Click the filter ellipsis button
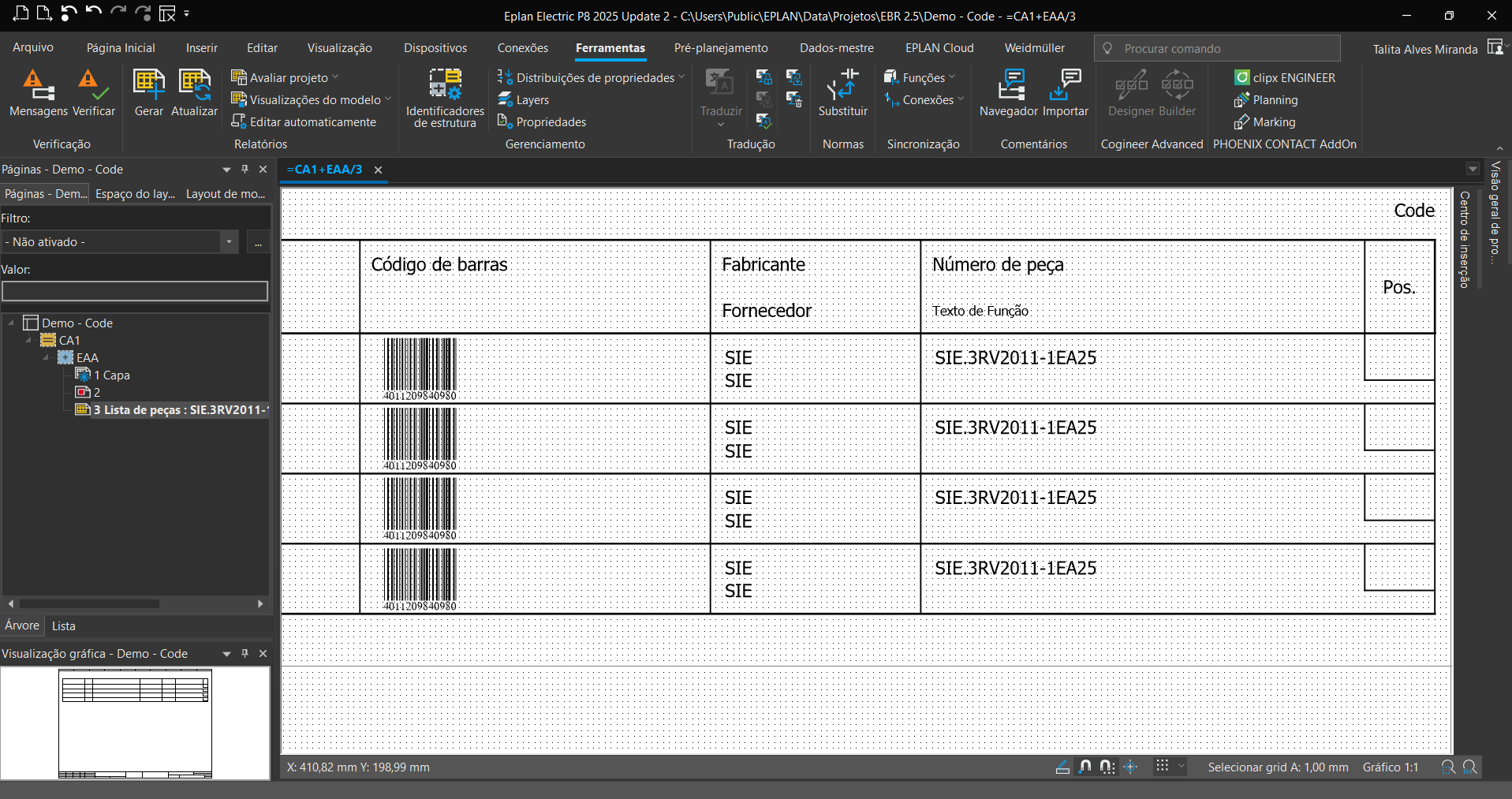The height and width of the screenshot is (799, 1512). pos(258,241)
